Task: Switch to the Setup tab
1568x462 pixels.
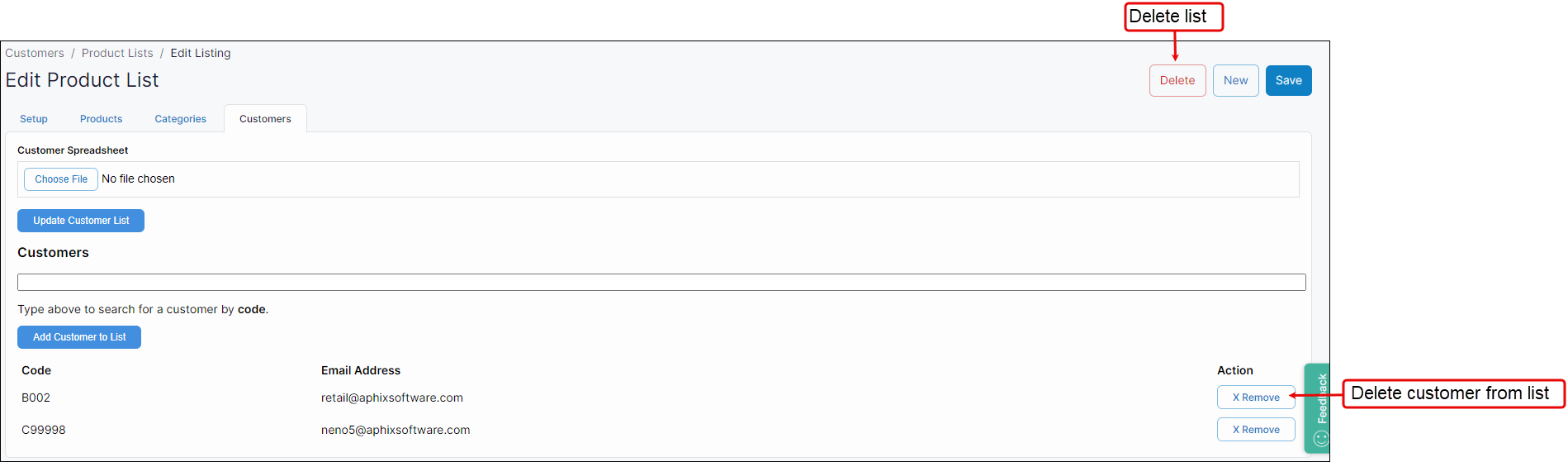Action: pos(34,119)
